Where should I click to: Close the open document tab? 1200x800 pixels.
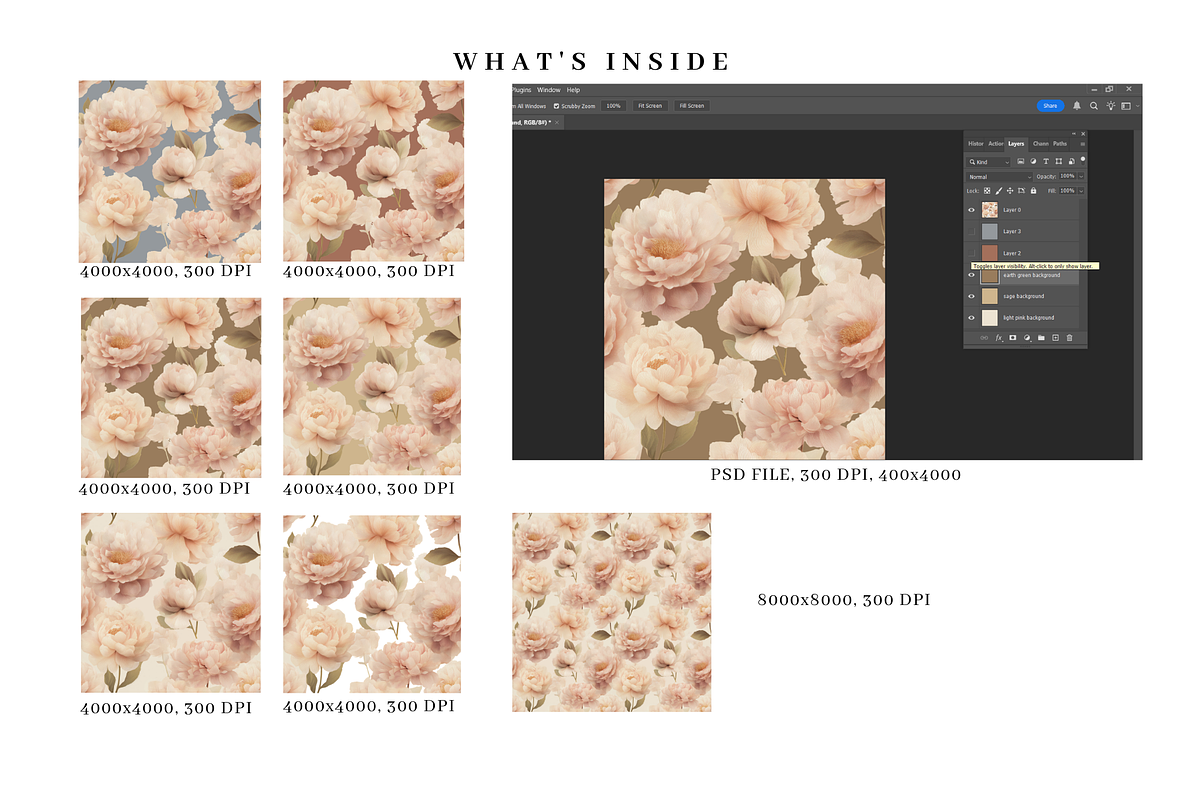pyautogui.click(x=557, y=122)
